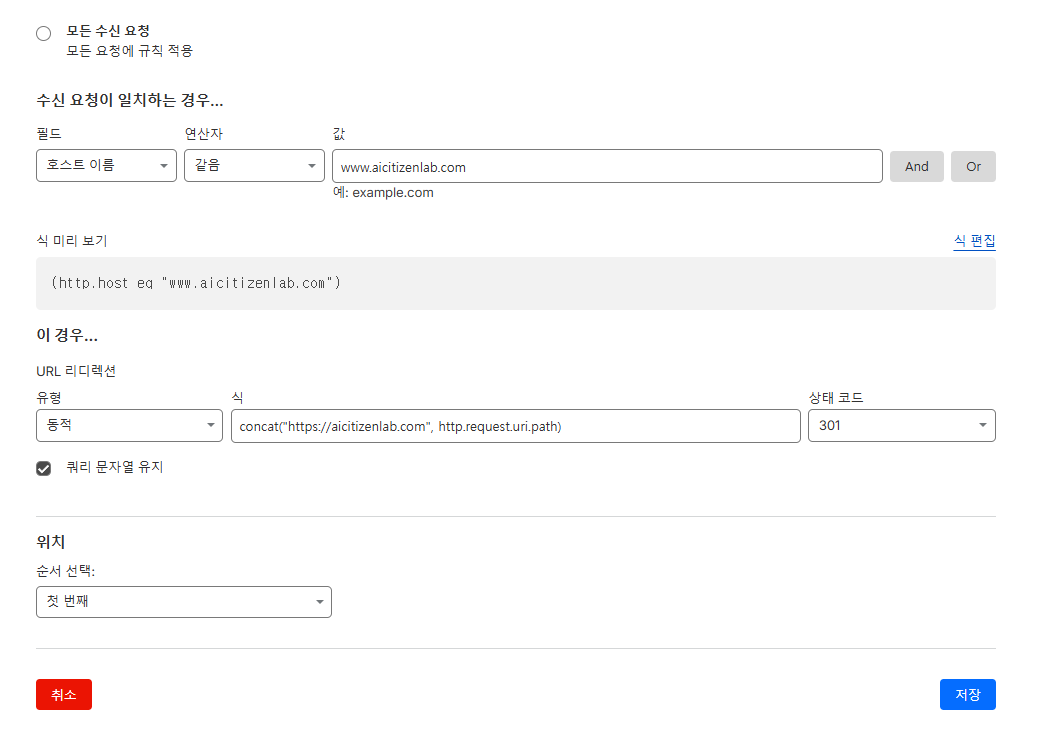Viewport: 1042px width, 742px height.
Task: Click the red 취소 button
Action: [64, 694]
